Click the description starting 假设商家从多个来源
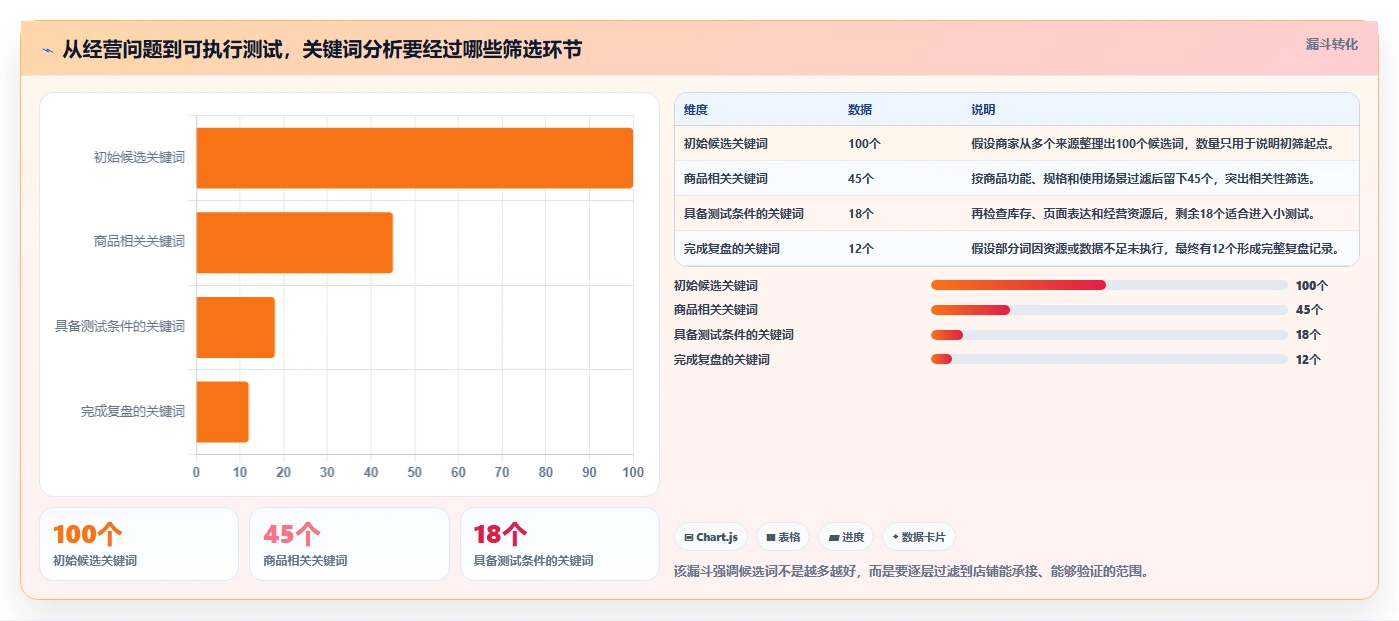The height and width of the screenshot is (621, 1399). pyautogui.click(x=1153, y=144)
